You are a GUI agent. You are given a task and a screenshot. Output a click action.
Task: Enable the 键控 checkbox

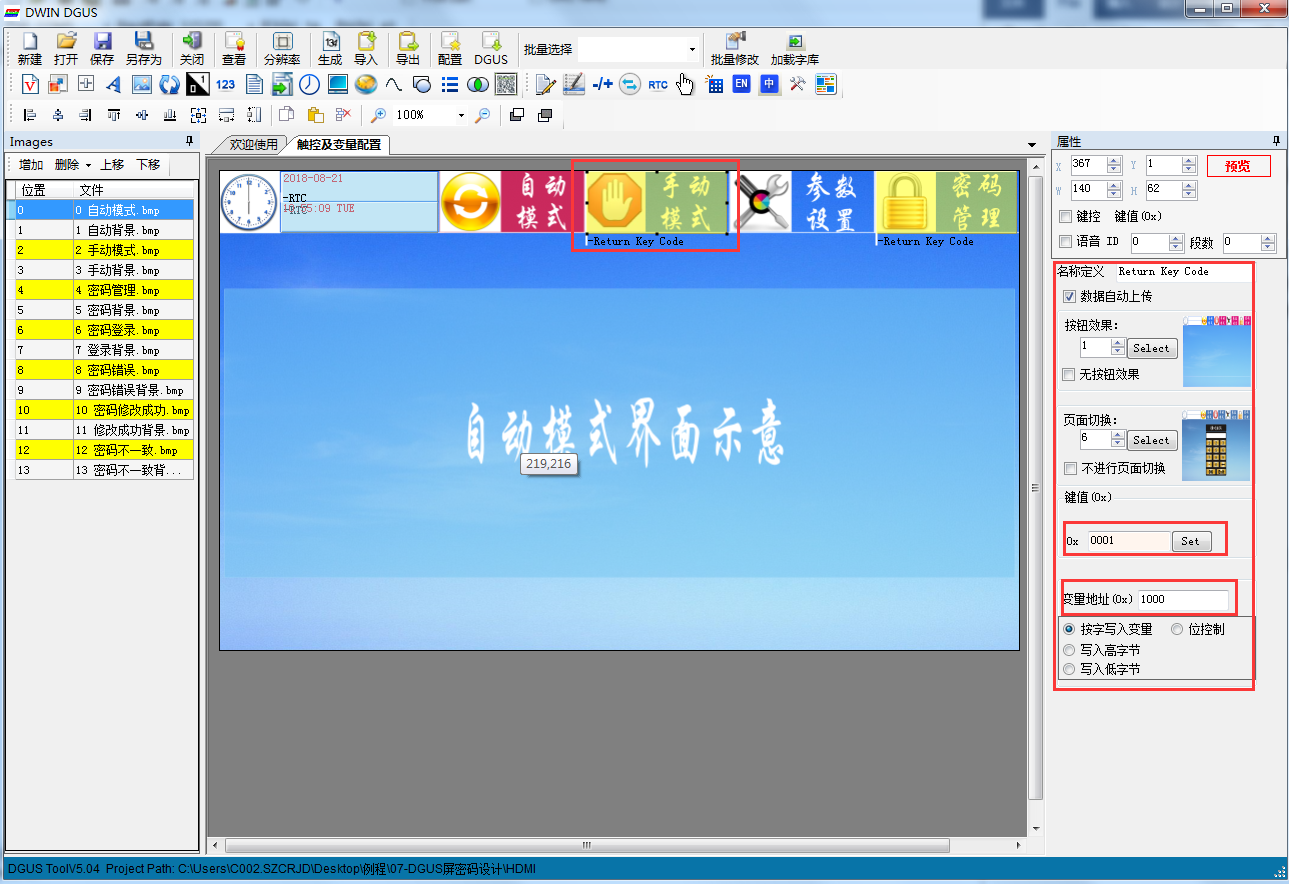coord(1066,216)
